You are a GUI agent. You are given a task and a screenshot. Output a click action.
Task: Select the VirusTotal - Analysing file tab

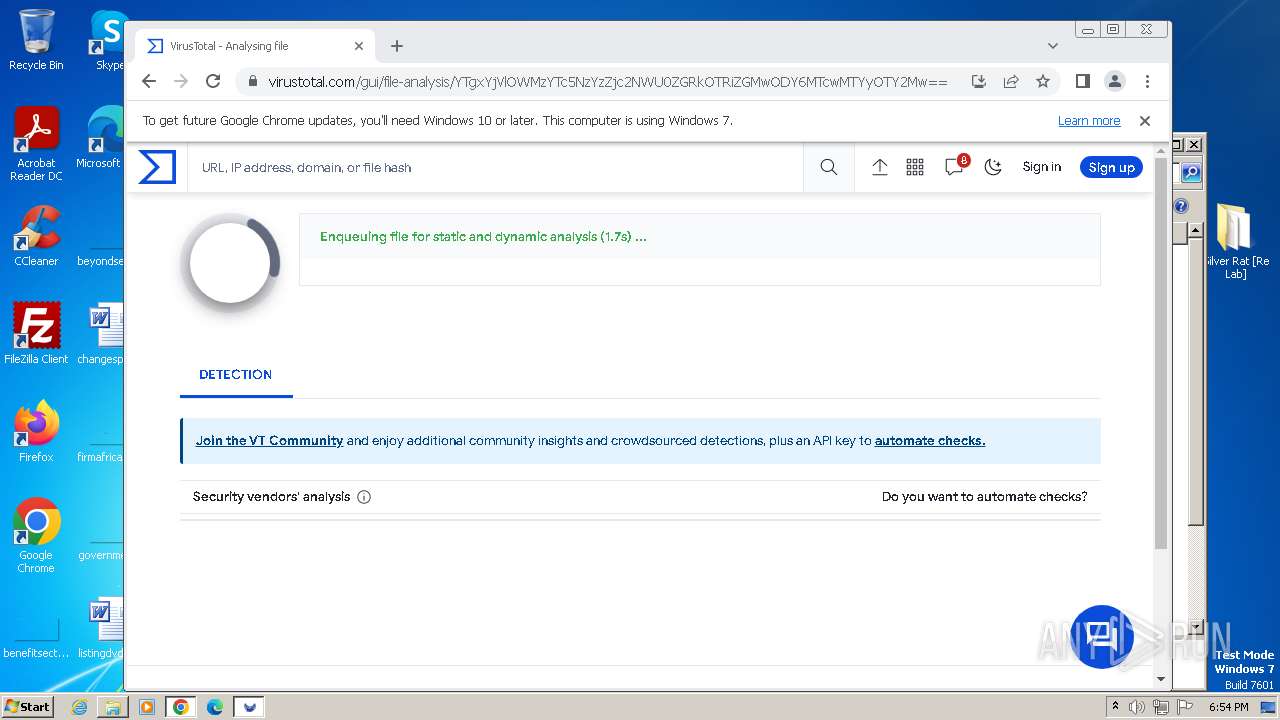[x=256, y=46]
